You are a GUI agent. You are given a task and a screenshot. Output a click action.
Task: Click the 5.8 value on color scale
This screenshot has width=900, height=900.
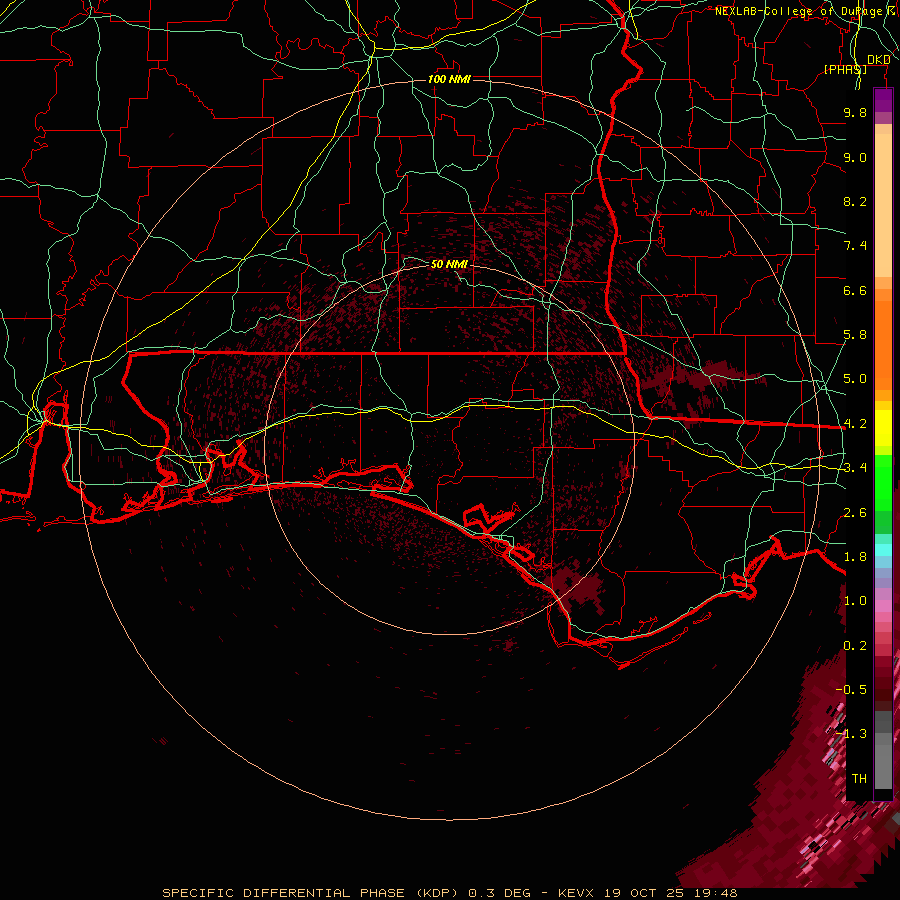[855, 335]
